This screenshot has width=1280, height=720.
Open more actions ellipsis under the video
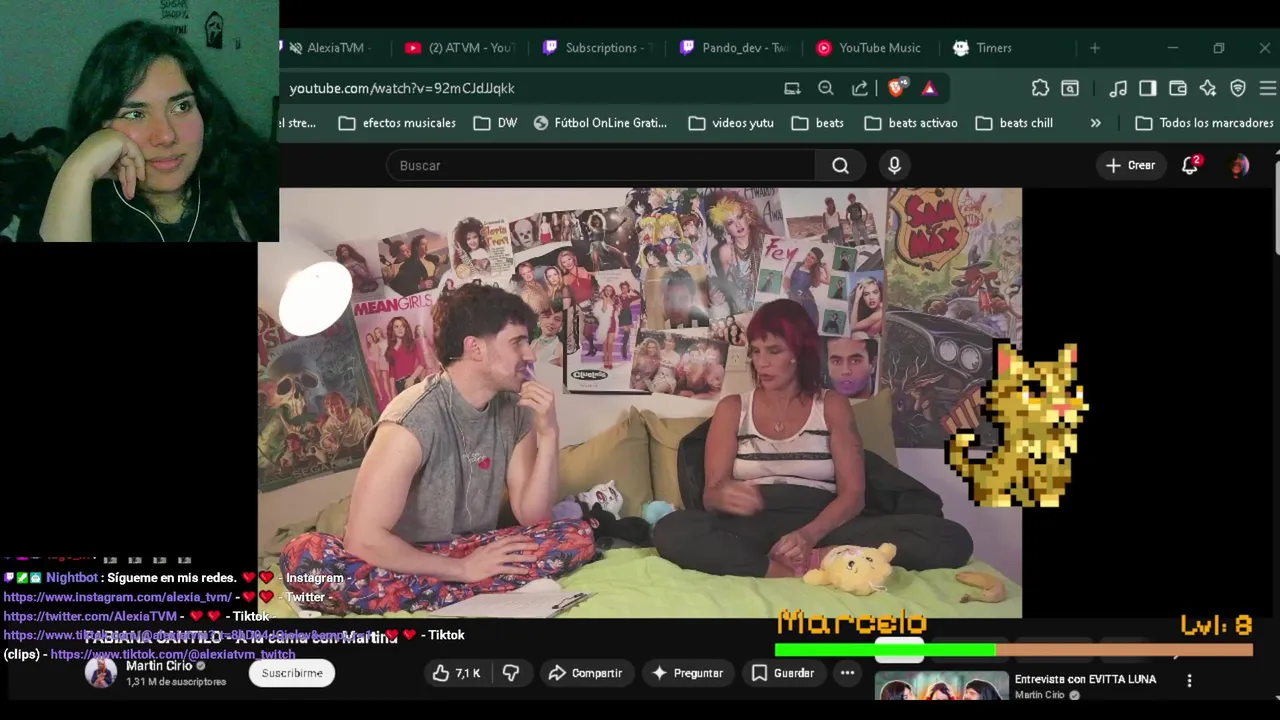tap(847, 673)
